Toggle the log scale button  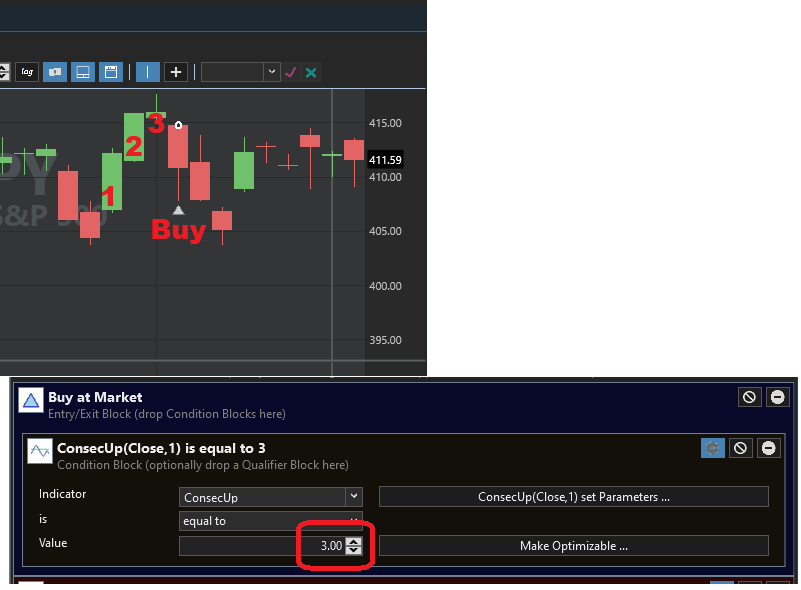[x=27, y=72]
